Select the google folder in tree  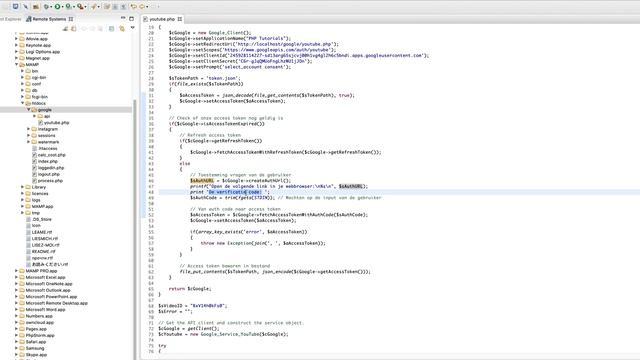click(x=44, y=110)
